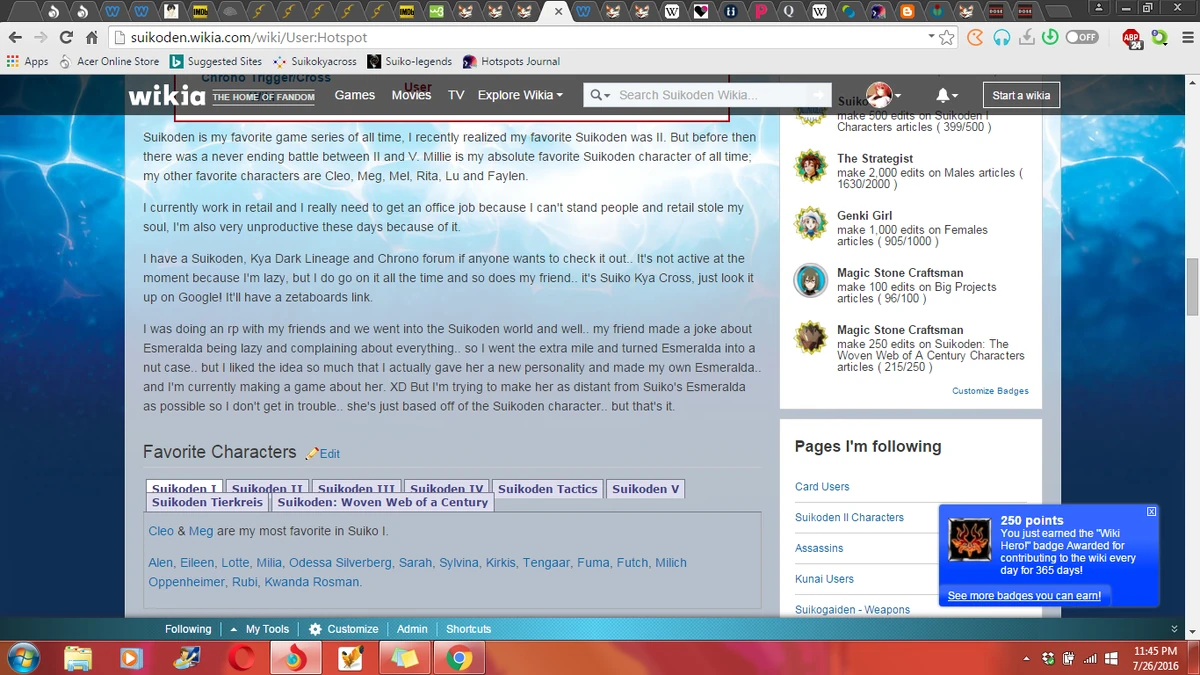Viewport: 1200px width, 675px height.
Task: Open the Suikokyacross bookmark
Action: pyautogui.click(x=315, y=61)
